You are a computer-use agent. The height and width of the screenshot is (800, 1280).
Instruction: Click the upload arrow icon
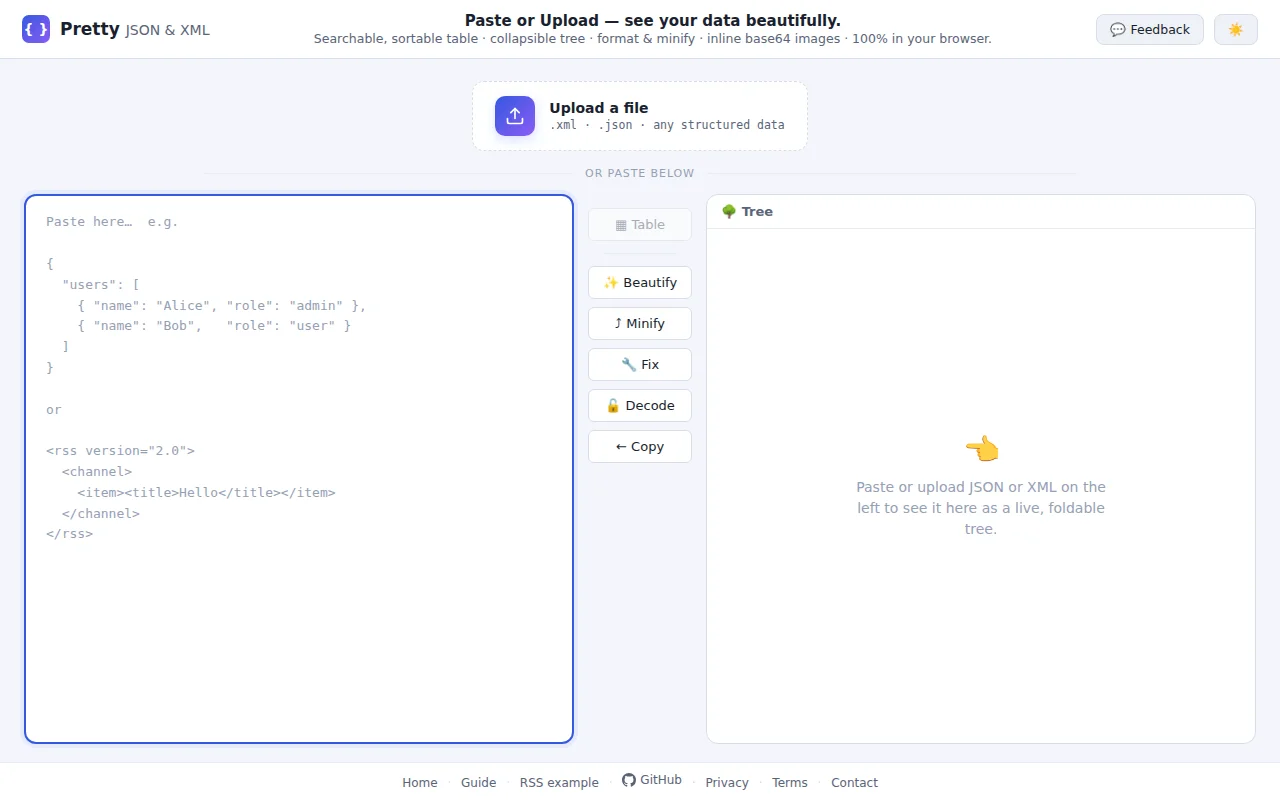(515, 116)
